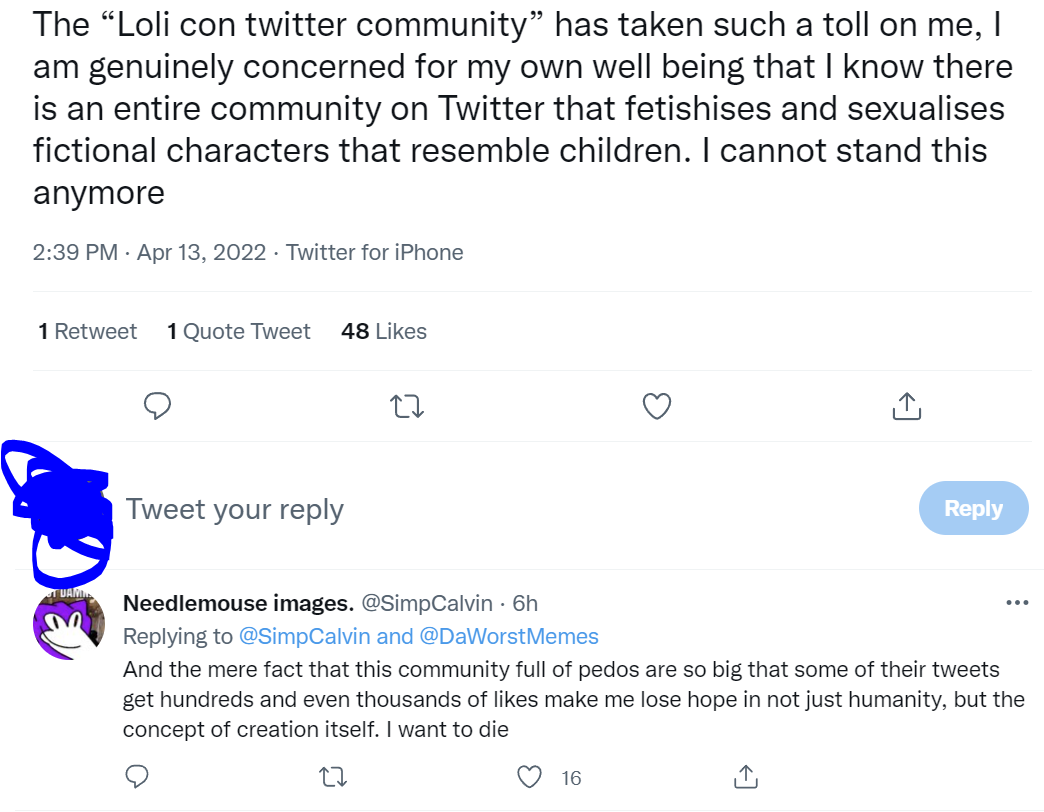Reply to the Needlemouse images tweet via comment icon
The height and width of the screenshot is (812, 1044).
(137, 777)
